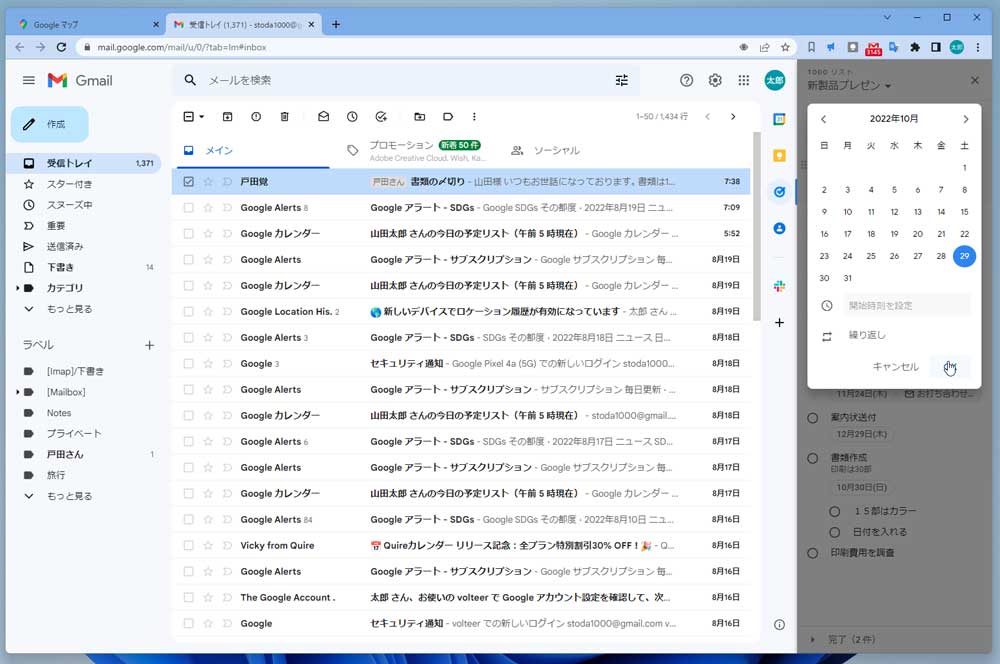Click the Labels tag toolbar icon

(448, 117)
